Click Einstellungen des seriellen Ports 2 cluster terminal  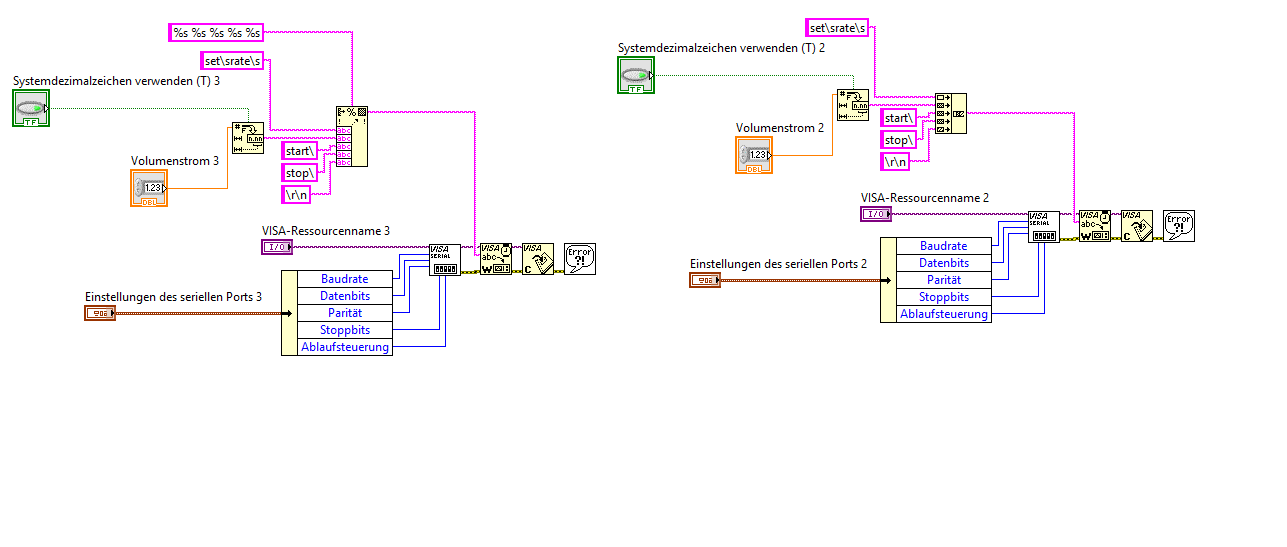click(x=705, y=280)
